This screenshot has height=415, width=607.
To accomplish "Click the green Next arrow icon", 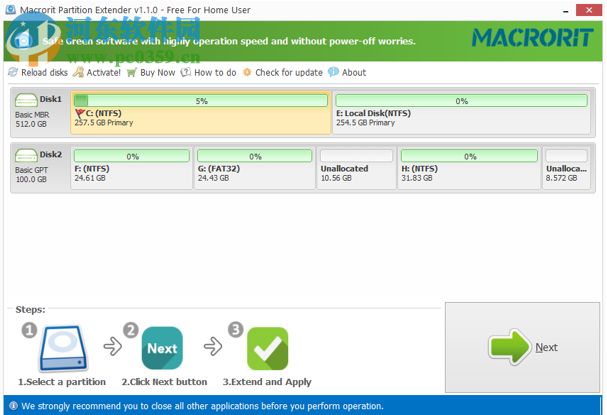I will (509, 347).
